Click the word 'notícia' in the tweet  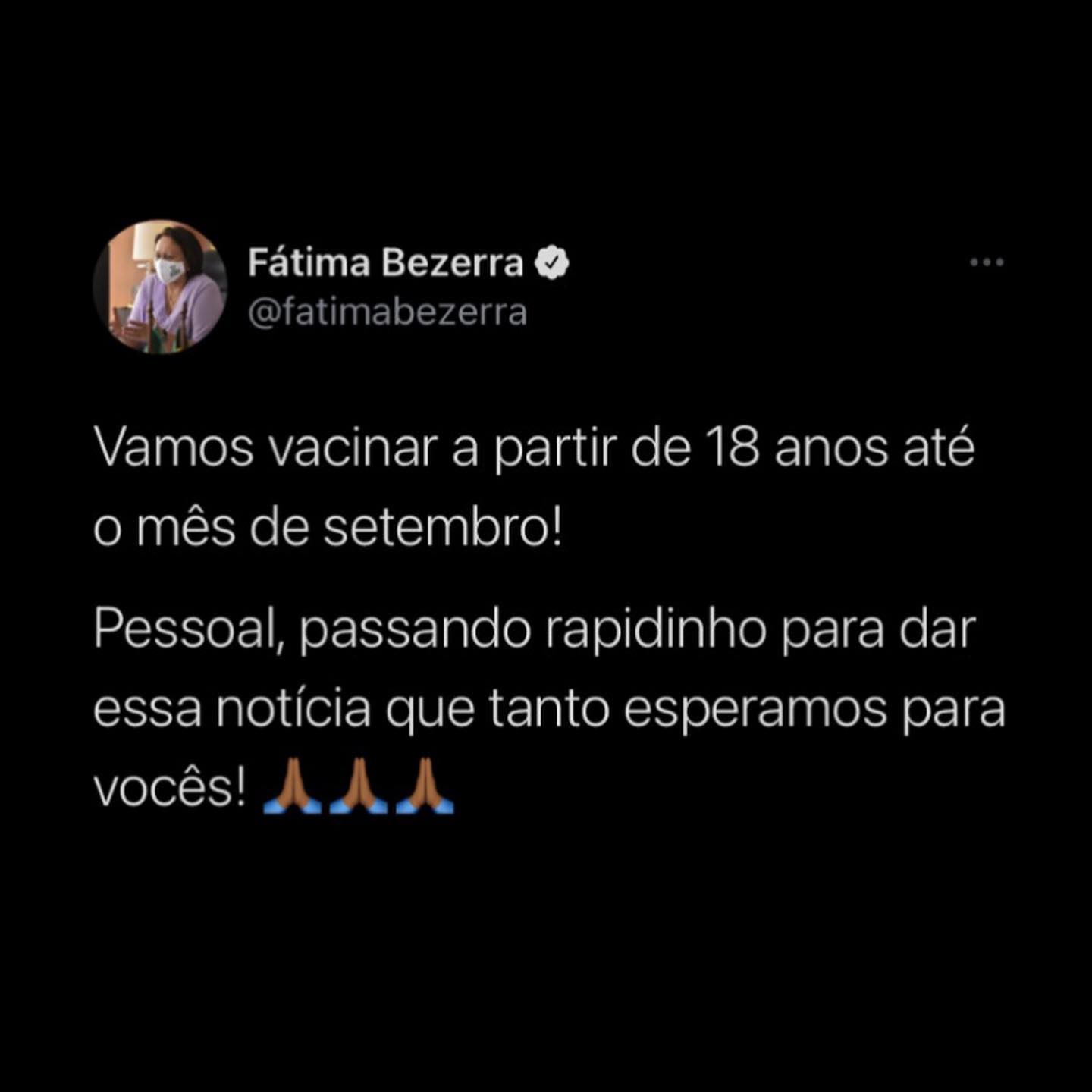[293, 708]
